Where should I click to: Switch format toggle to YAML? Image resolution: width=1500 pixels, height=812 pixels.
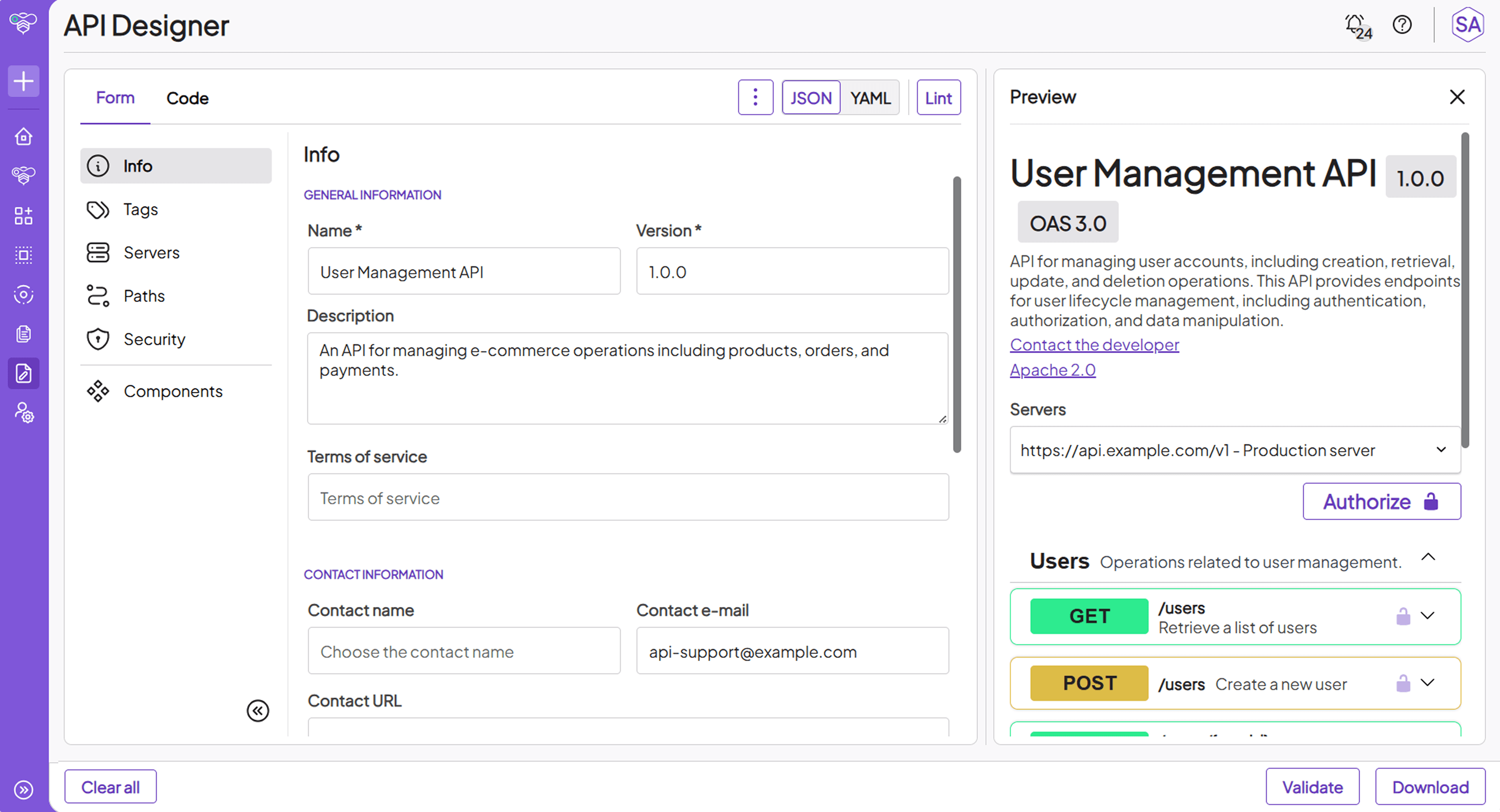coord(870,98)
